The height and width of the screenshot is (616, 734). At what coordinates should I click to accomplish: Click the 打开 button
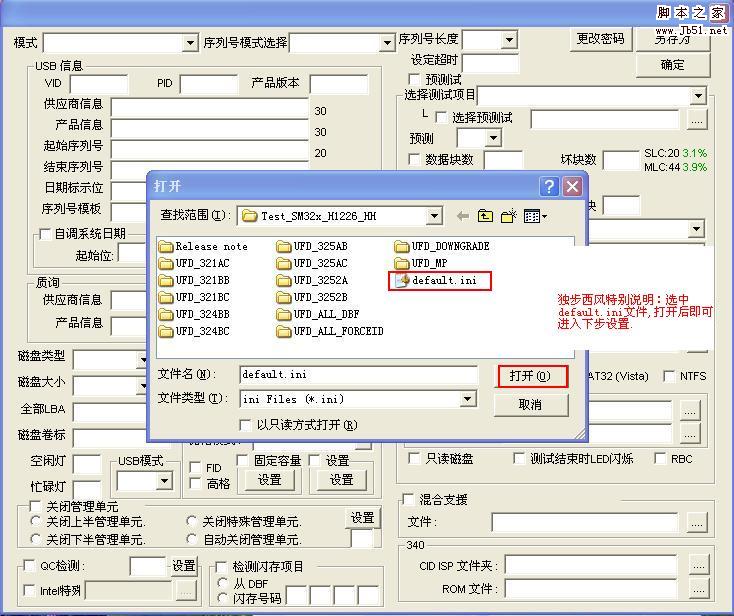pyautogui.click(x=532, y=376)
